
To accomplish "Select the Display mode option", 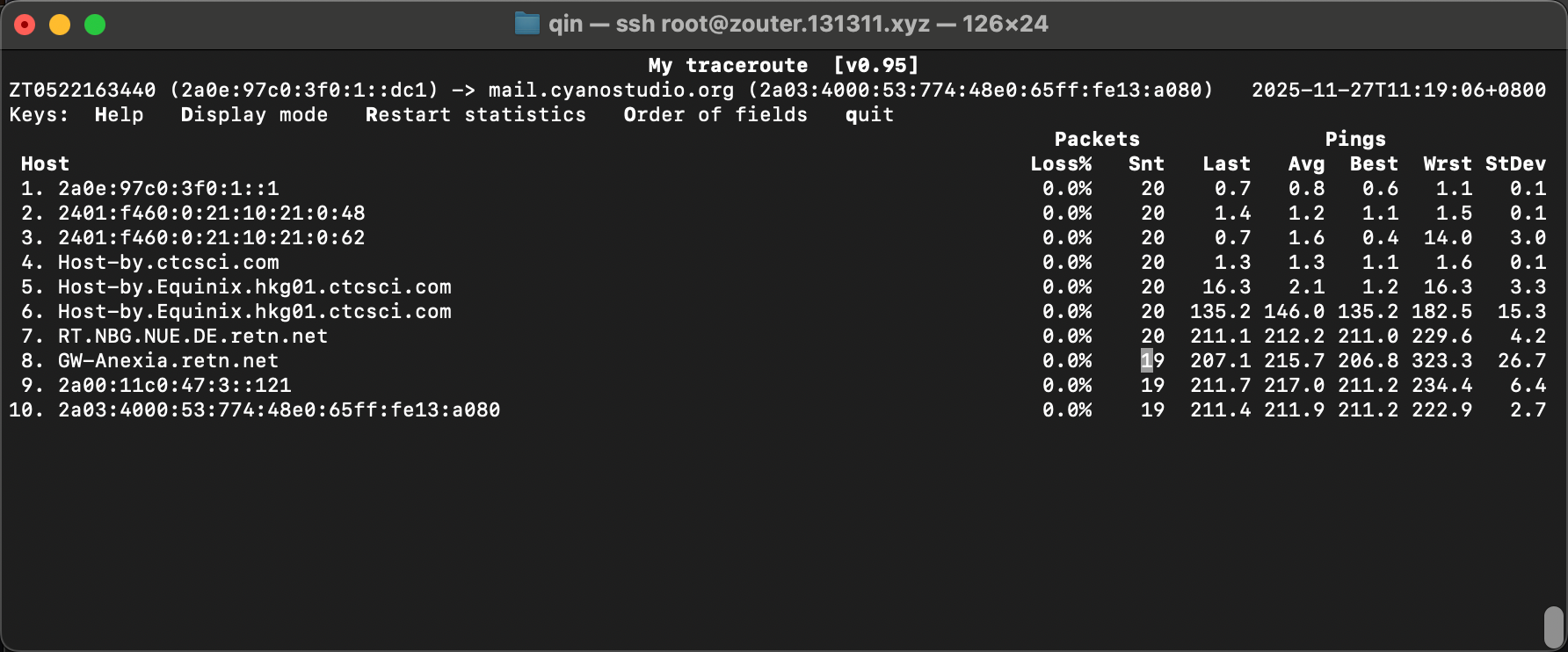I will tap(254, 115).
